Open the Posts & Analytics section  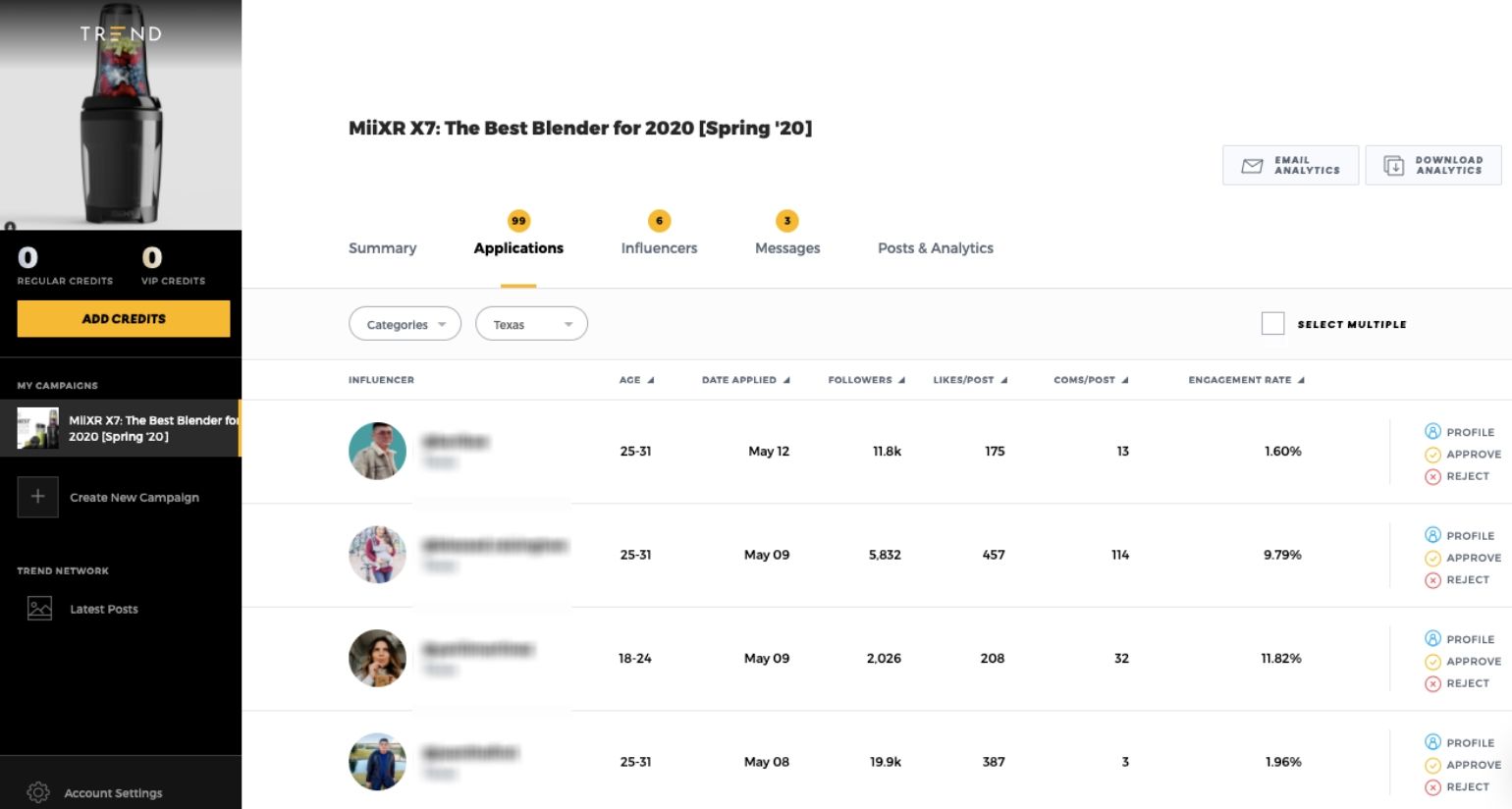(x=935, y=248)
